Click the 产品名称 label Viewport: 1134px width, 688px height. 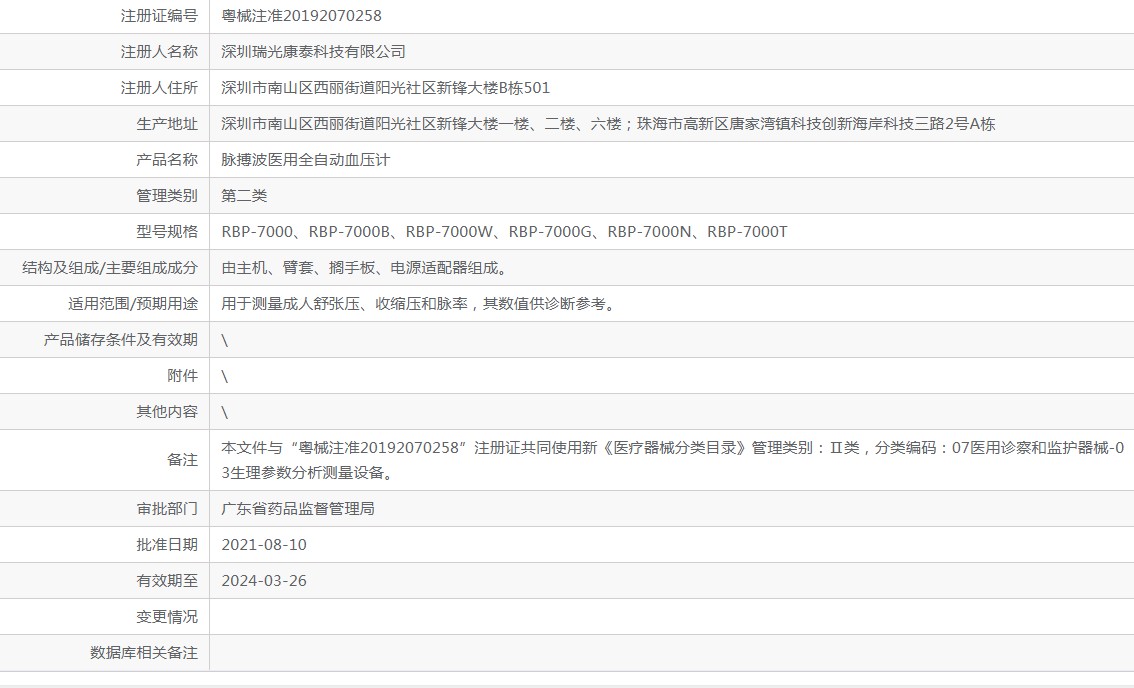point(167,160)
